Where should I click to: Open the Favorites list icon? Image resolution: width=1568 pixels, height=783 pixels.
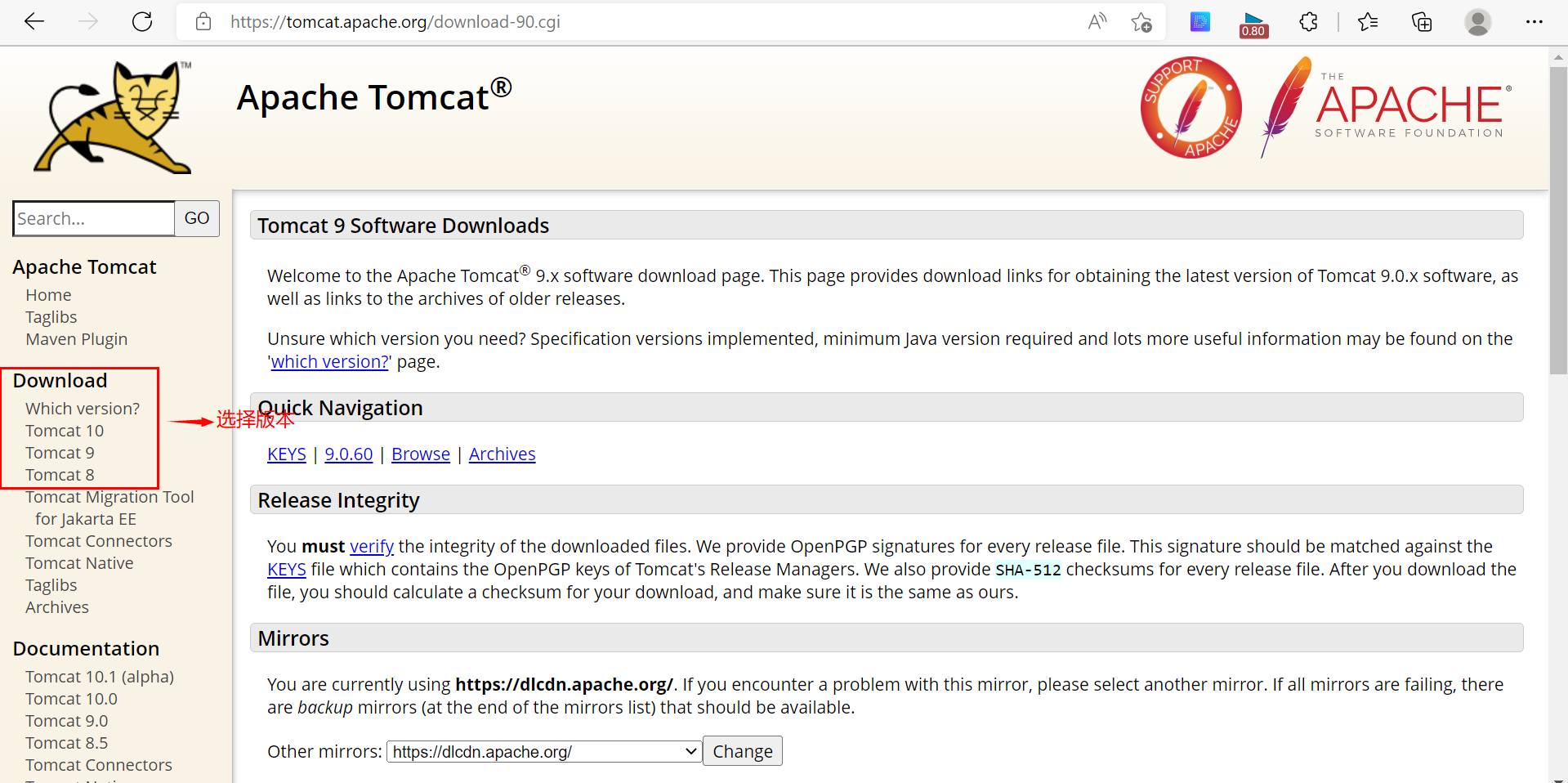(1368, 22)
